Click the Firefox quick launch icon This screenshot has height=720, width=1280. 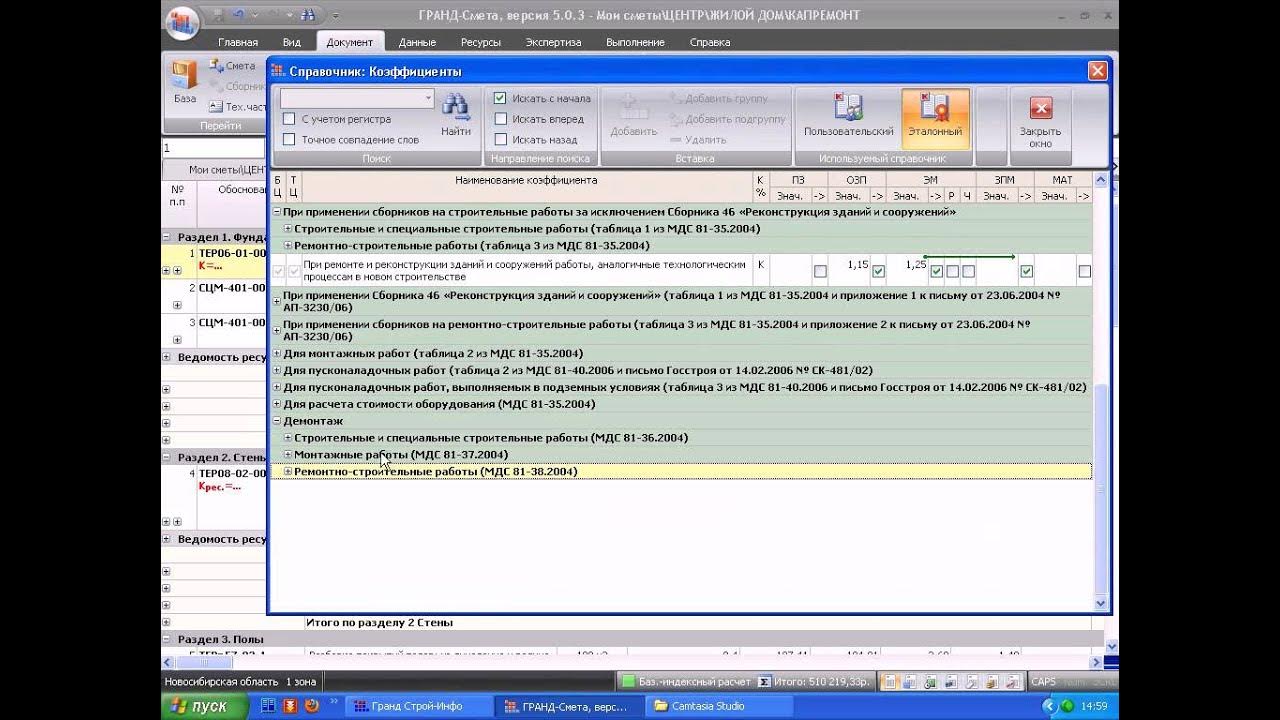click(x=311, y=705)
